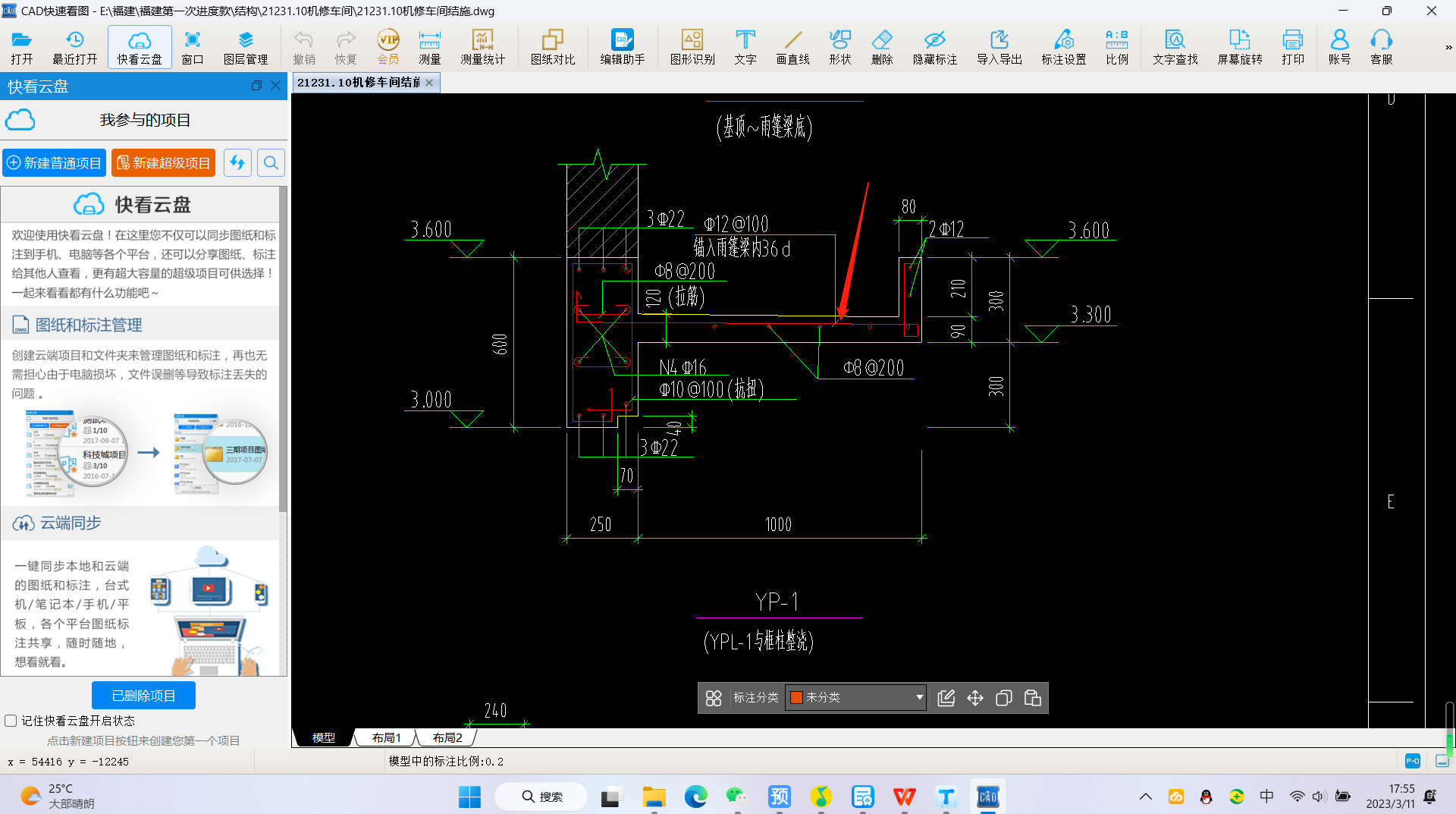Image resolution: width=1456 pixels, height=814 pixels.
Task: Switch to the 布局2 layout tab
Action: tap(447, 737)
